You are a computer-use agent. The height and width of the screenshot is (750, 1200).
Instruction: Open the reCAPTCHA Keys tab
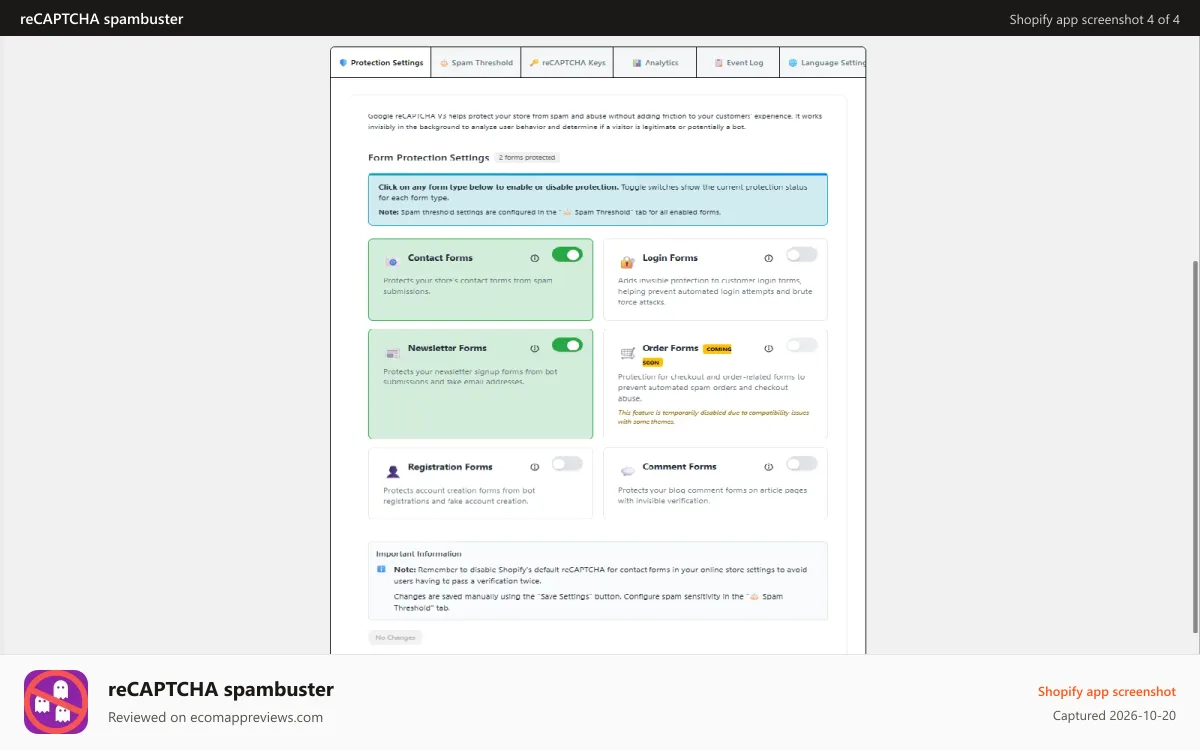(567, 62)
